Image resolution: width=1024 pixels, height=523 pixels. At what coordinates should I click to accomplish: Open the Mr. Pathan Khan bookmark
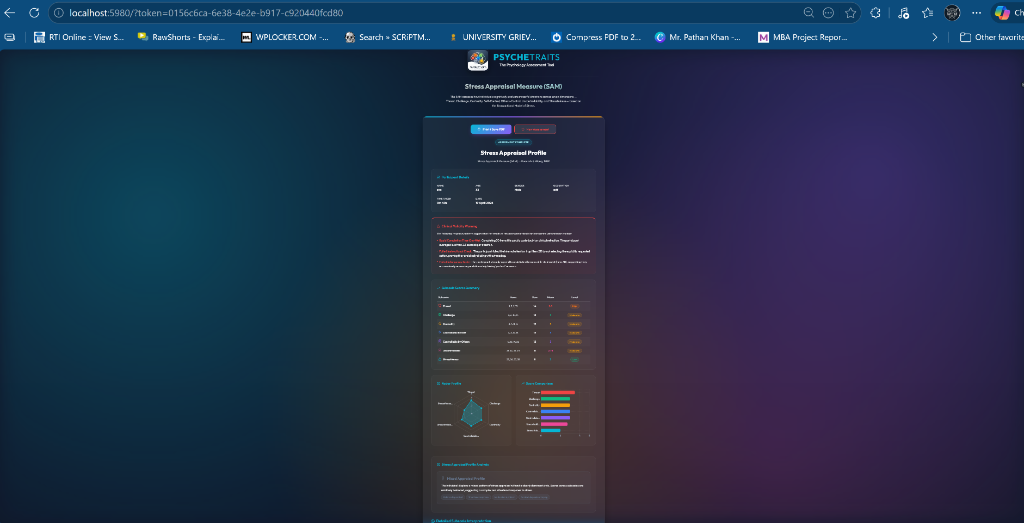[699, 37]
